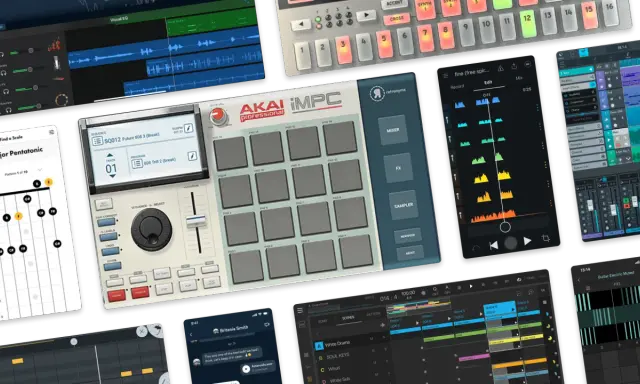The image size is (640, 384).
Task: Click the crop icon in recorder app
Action: point(545,238)
